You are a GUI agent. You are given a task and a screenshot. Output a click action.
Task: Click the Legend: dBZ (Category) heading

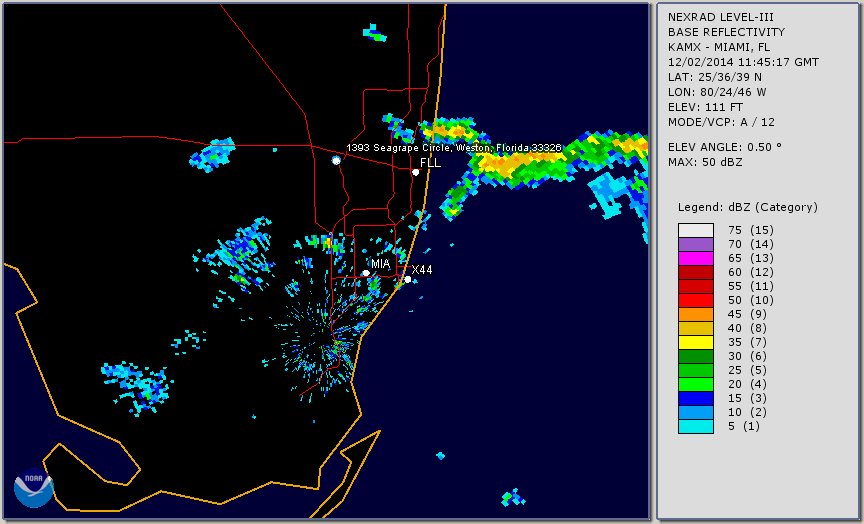click(x=748, y=207)
